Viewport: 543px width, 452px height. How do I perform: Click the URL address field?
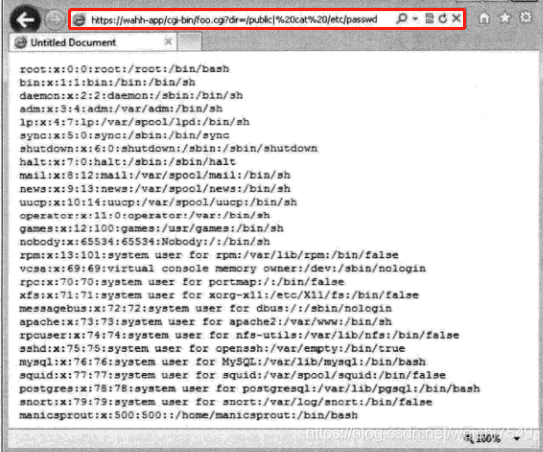pyautogui.click(x=234, y=20)
